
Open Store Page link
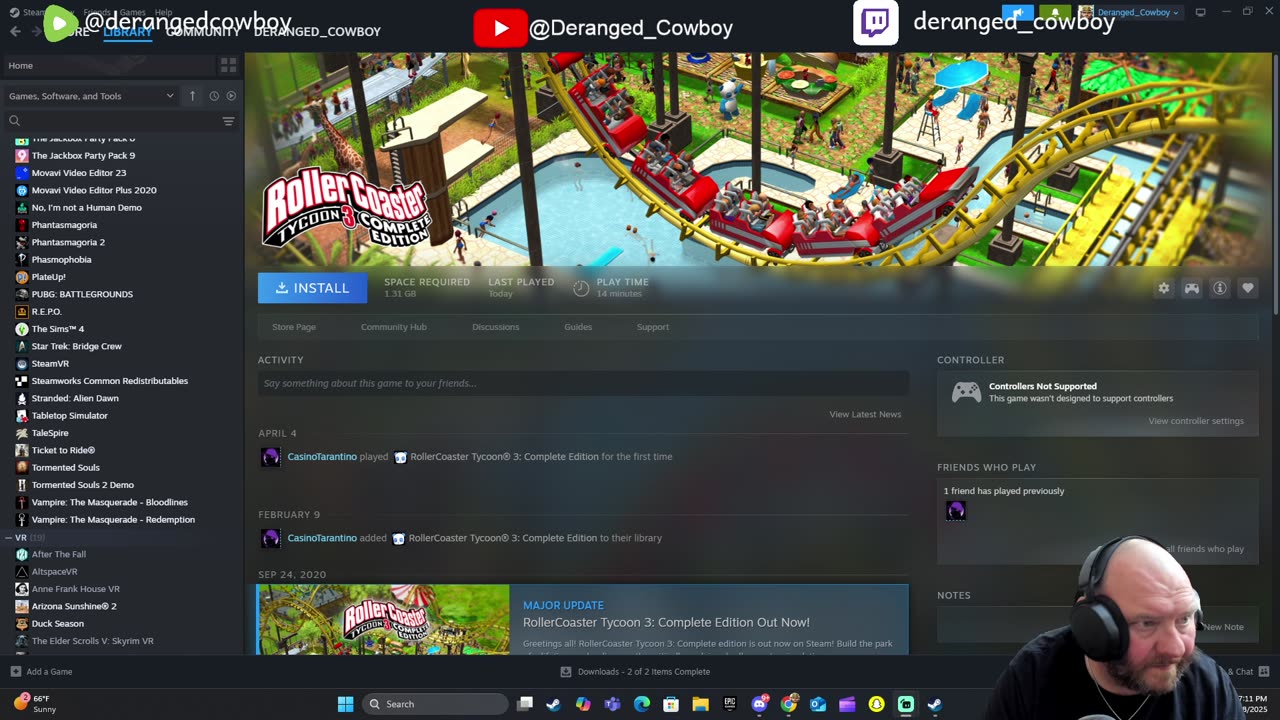pos(294,327)
